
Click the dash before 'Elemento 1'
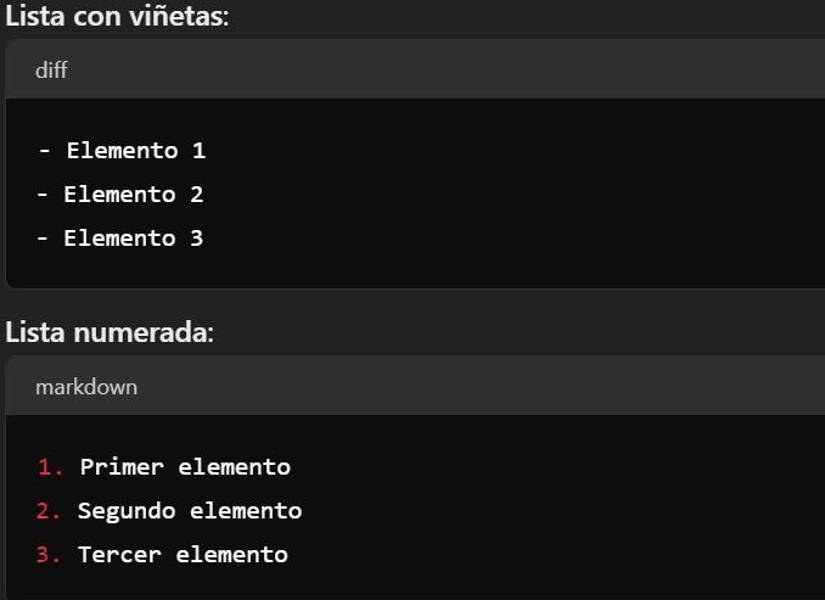click(44, 151)
